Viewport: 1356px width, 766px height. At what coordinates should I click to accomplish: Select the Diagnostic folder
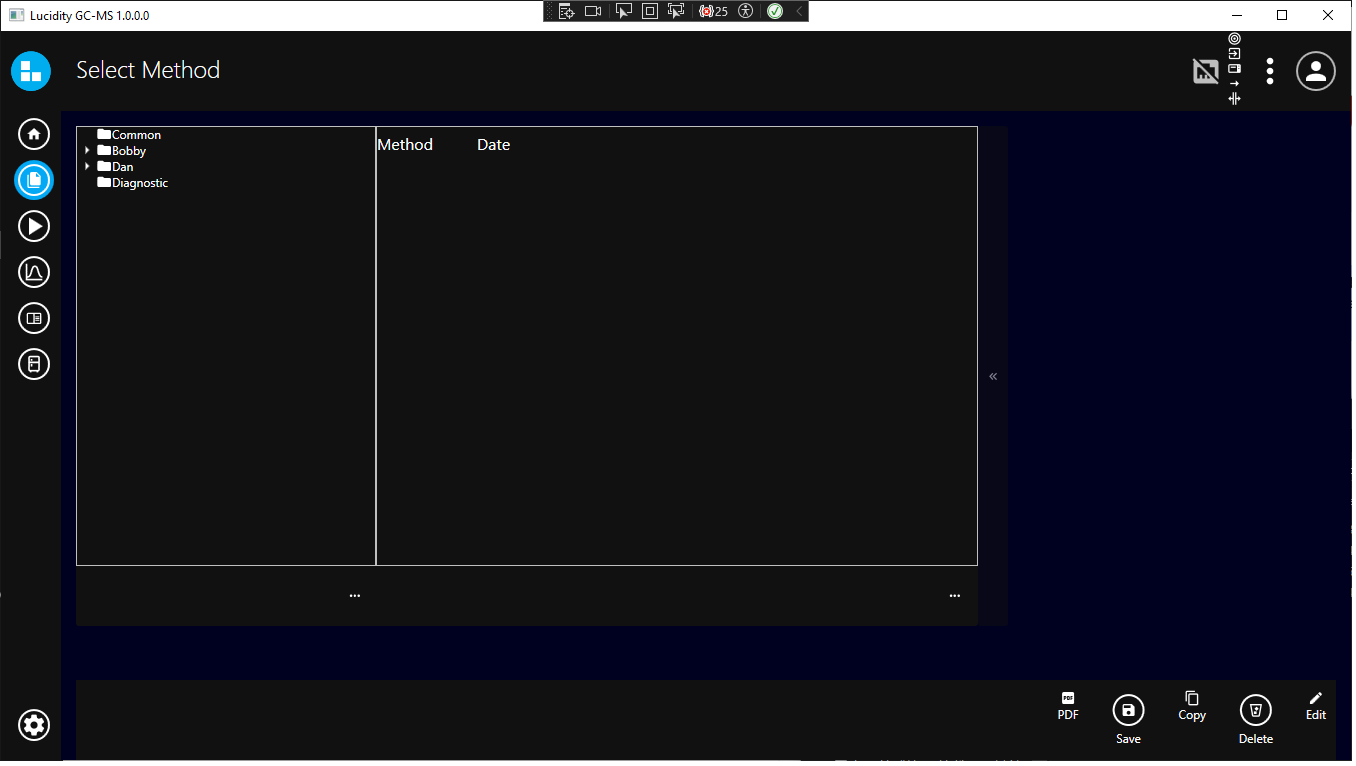139,183
